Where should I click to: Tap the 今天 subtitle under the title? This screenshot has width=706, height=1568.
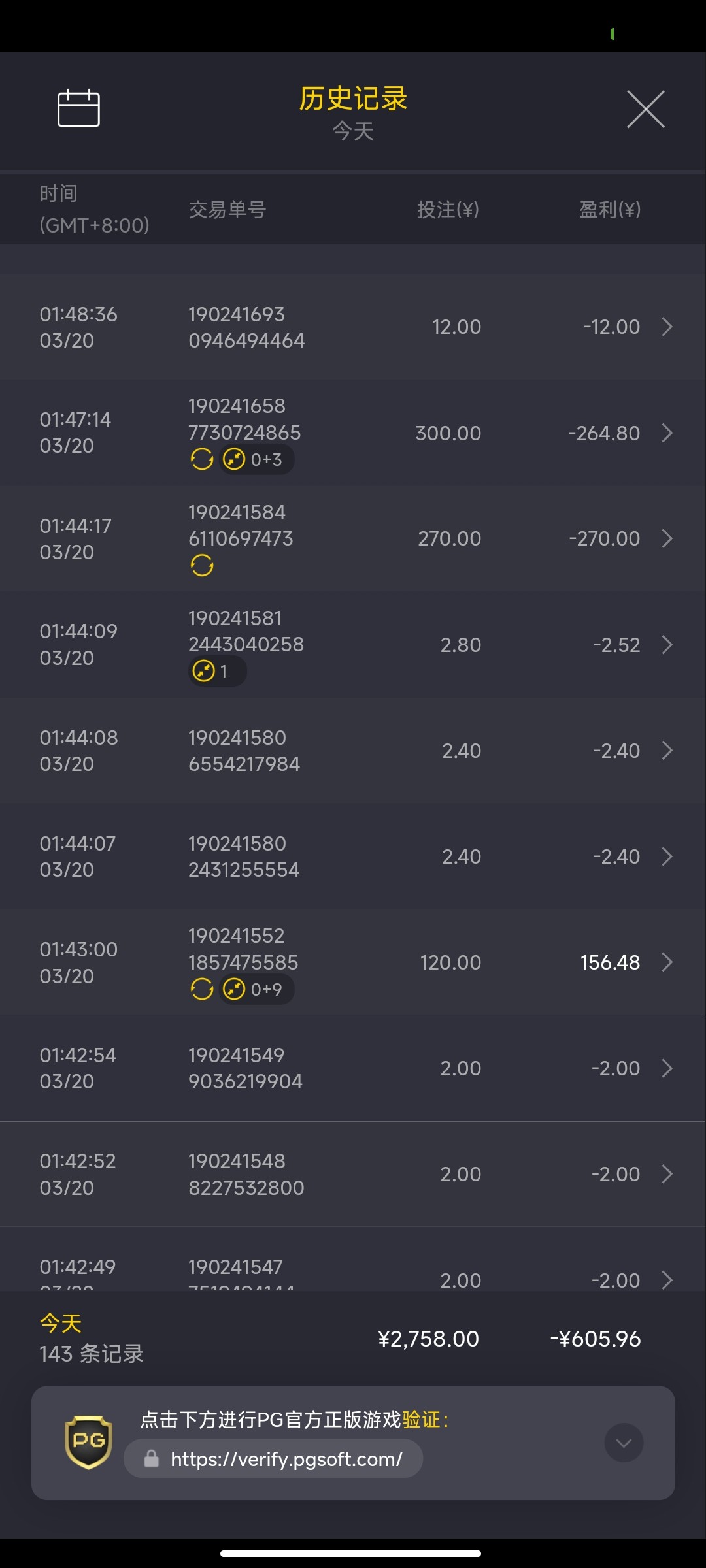(353, 131)
